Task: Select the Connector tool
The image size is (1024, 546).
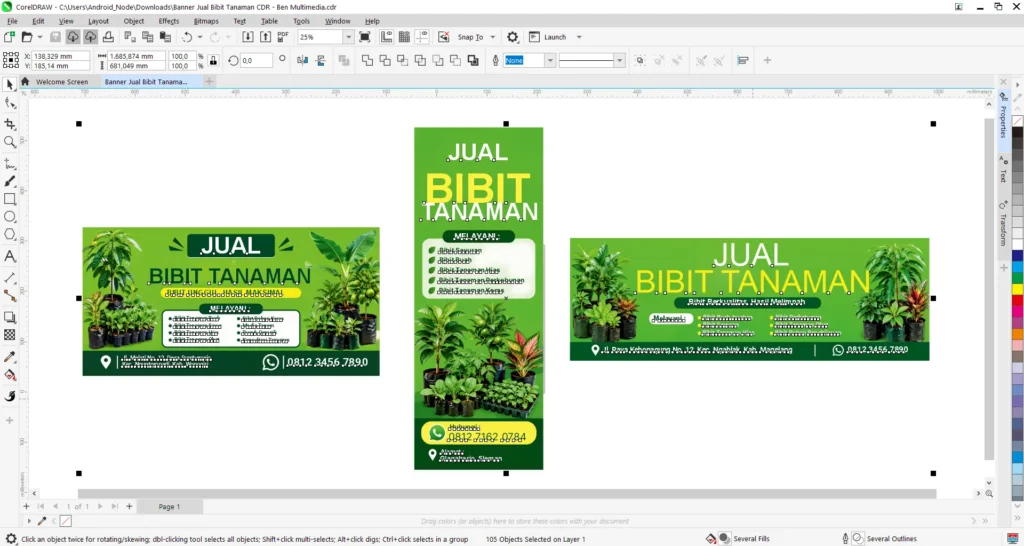Action: [x=10, y=295]
